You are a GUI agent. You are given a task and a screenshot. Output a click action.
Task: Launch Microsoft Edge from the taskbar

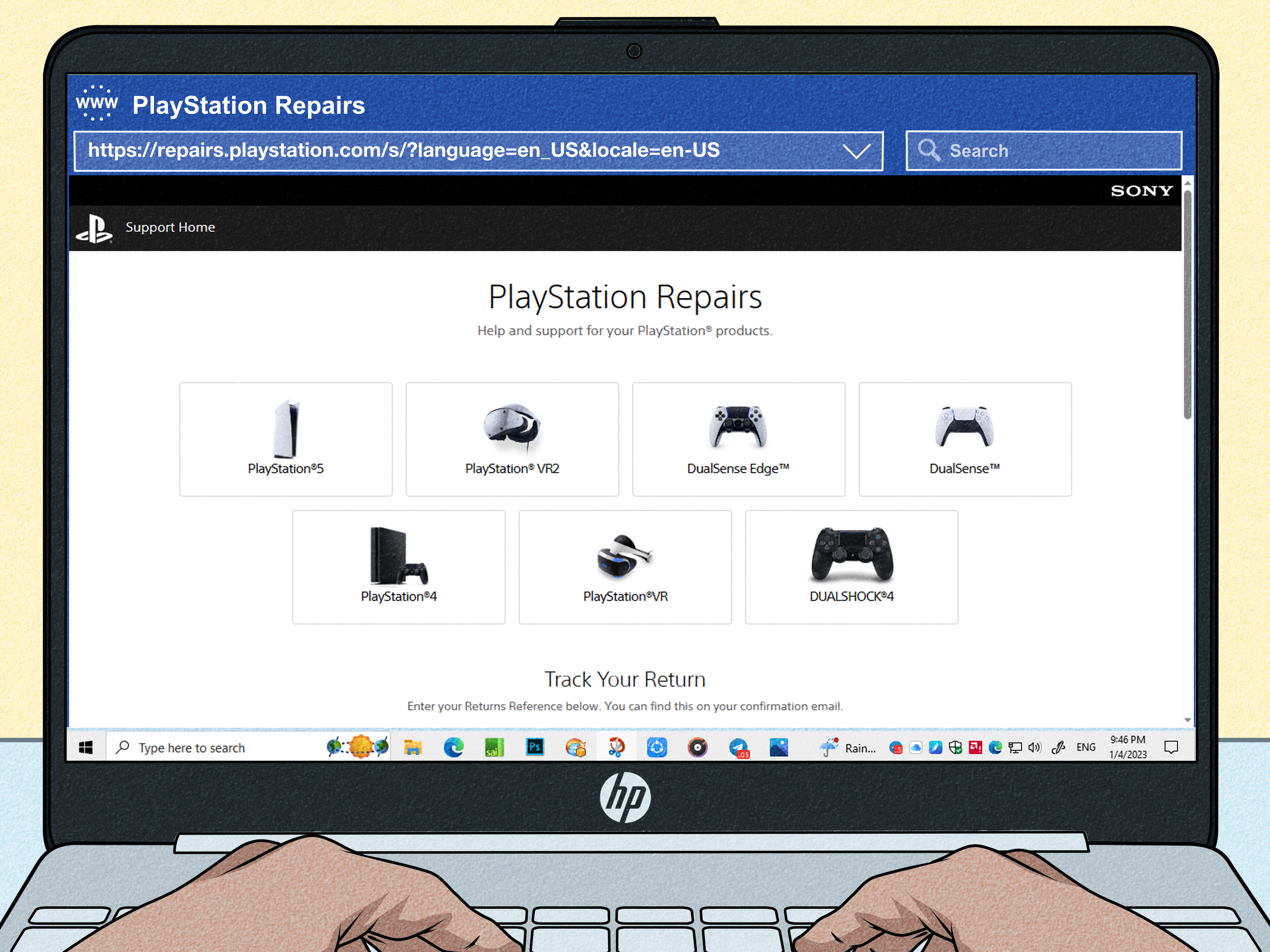(x=454, y=747)
